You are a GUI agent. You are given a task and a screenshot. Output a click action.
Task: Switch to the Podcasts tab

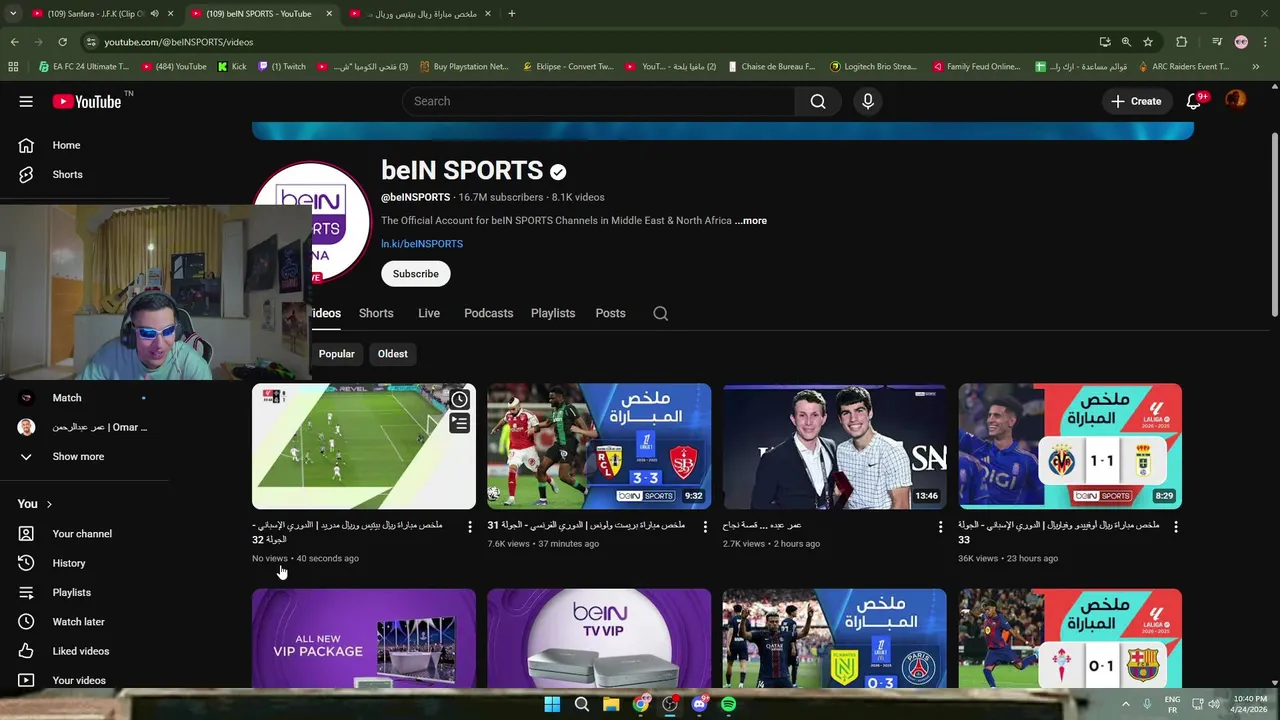coord(488,313)
